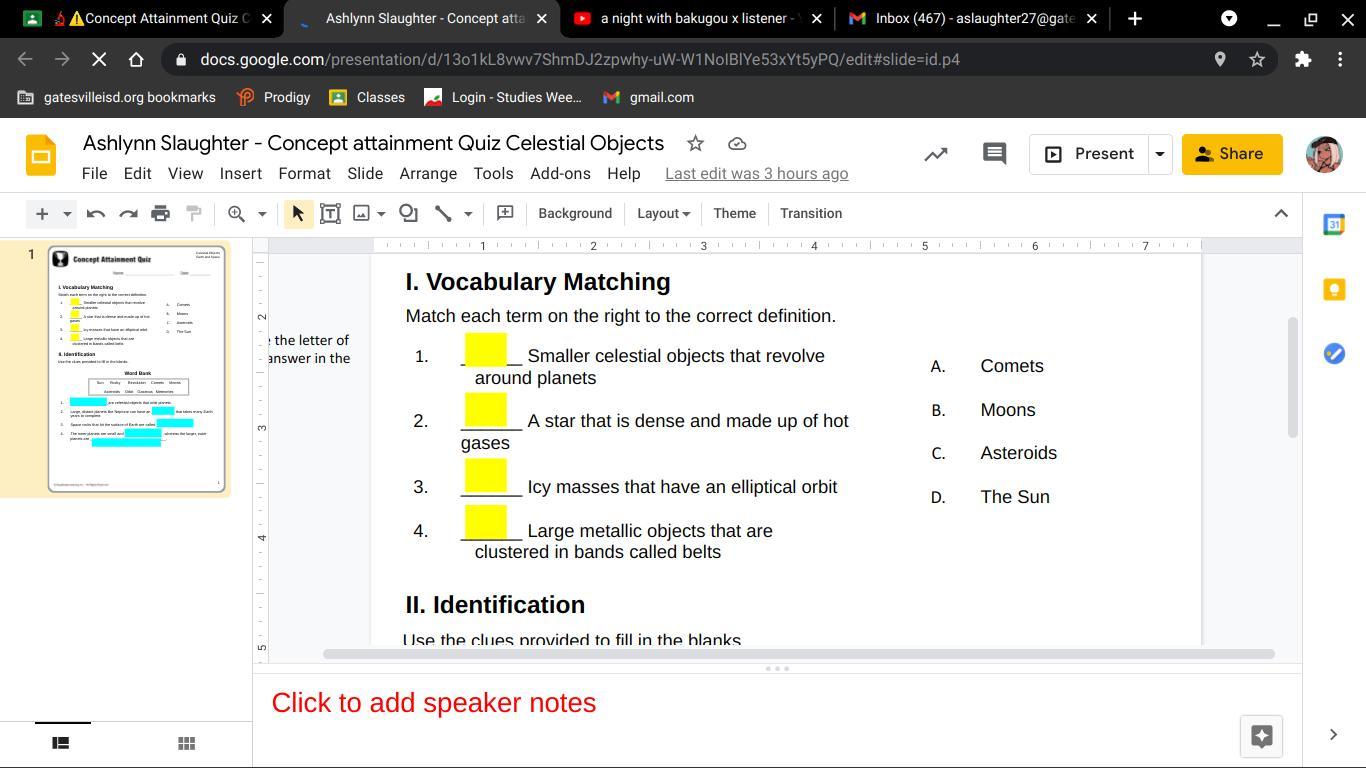Expand the image insert dropdown arrow
1366x768 pixels.
coord(381,213)
